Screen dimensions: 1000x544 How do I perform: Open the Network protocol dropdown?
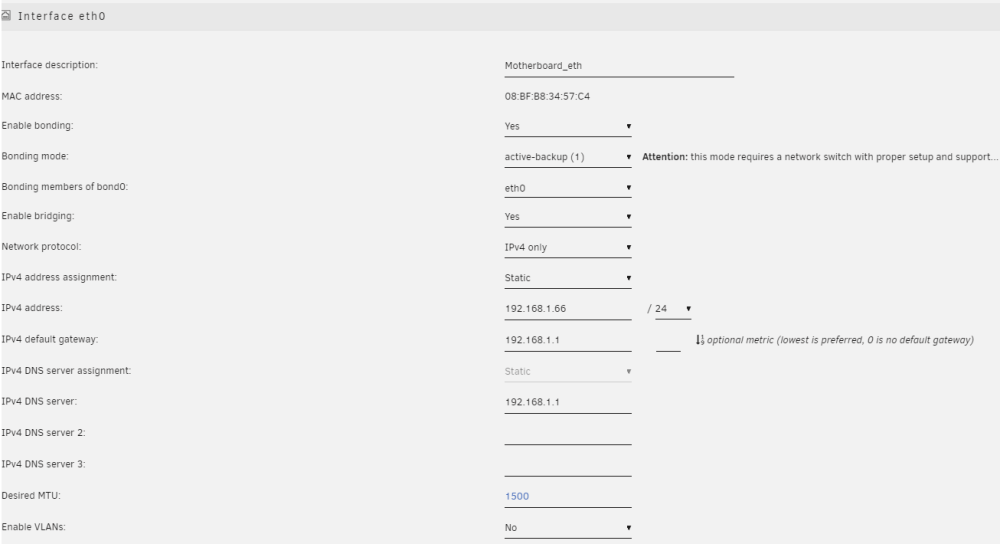(x=568, y=247)
